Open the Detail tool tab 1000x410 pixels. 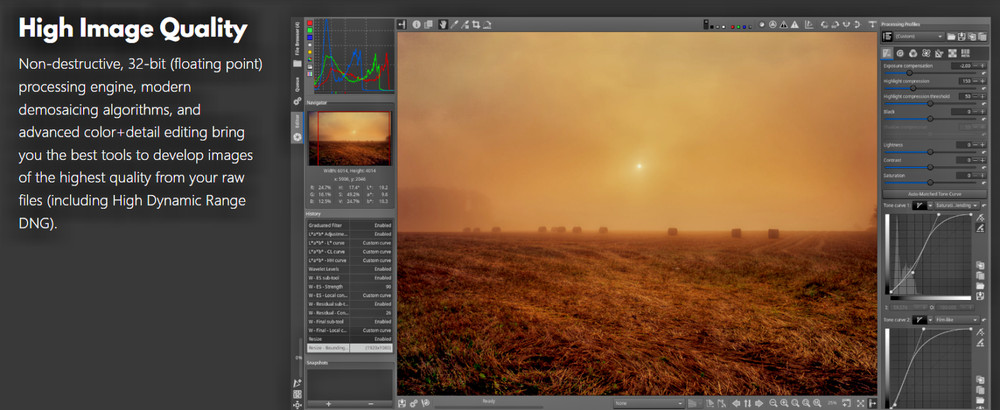coord(901,53)
